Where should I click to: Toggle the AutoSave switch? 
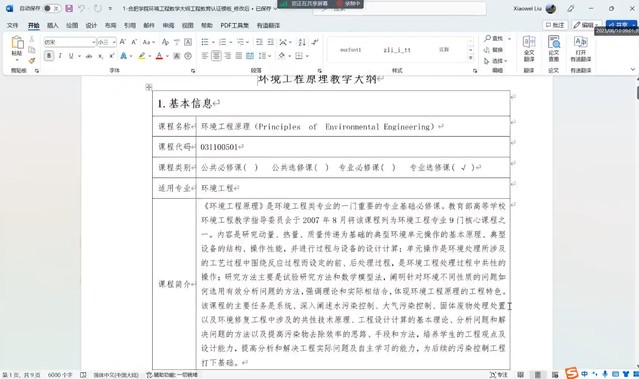[51, 8]
